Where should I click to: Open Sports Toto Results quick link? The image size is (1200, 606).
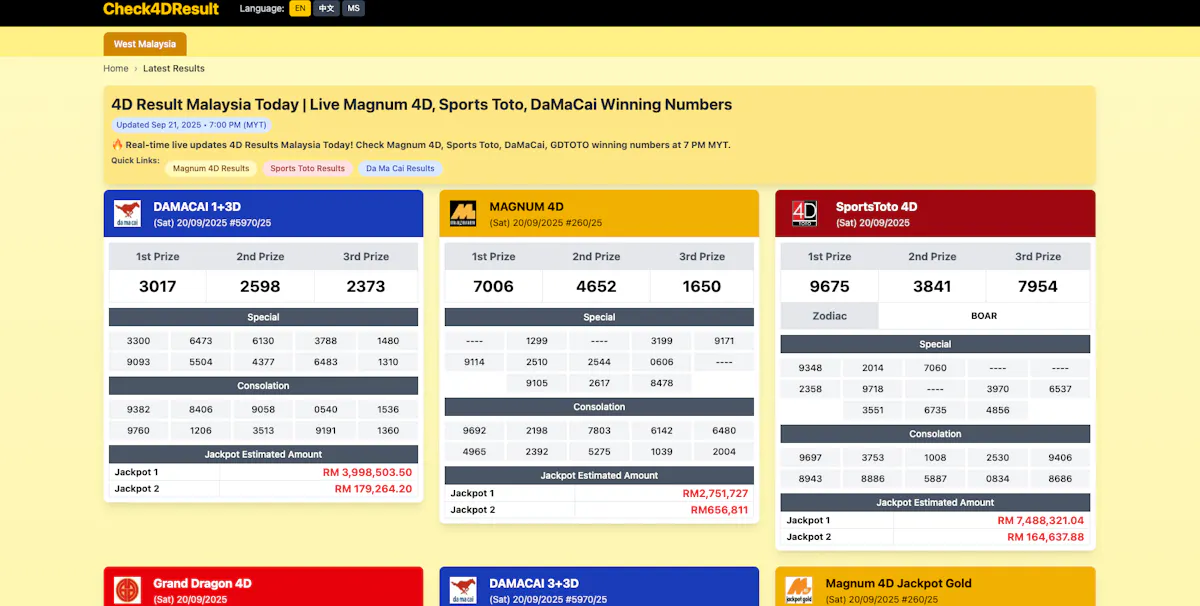(307, 169)
